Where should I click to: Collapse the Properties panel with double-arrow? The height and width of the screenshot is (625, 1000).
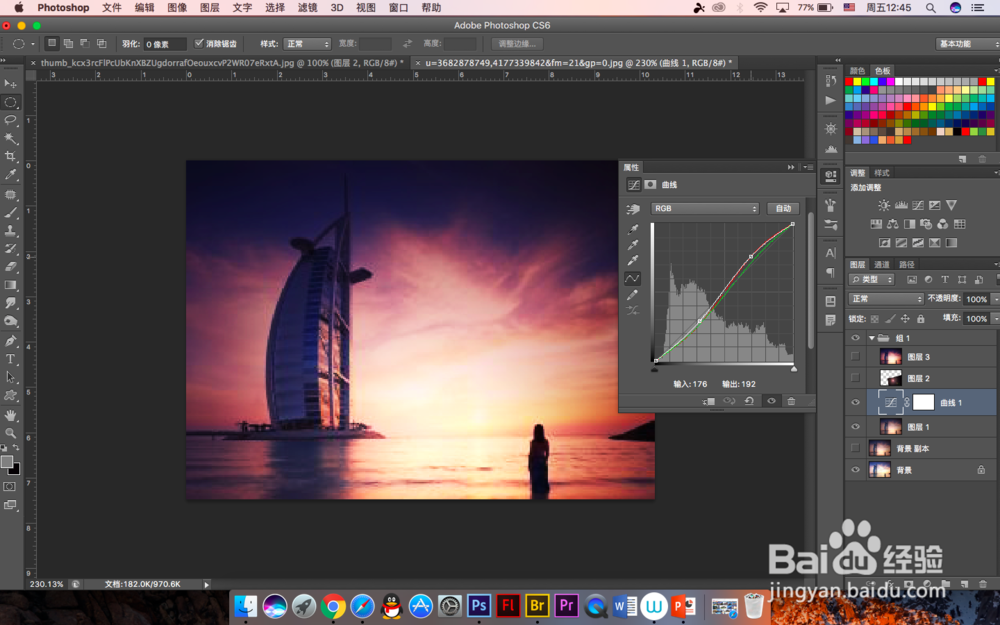click(x=791, y=167)
